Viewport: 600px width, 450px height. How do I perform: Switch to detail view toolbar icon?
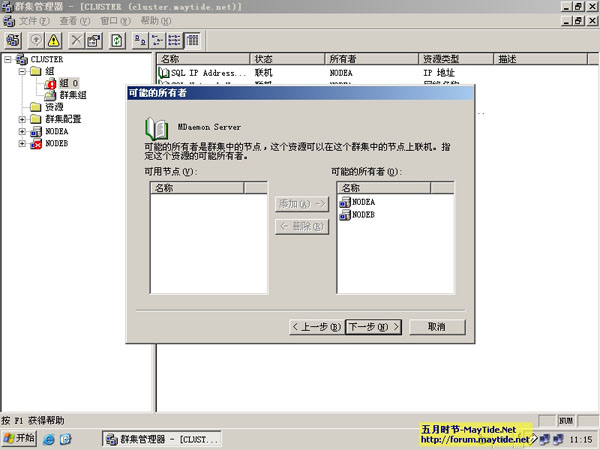pos(192,40)
